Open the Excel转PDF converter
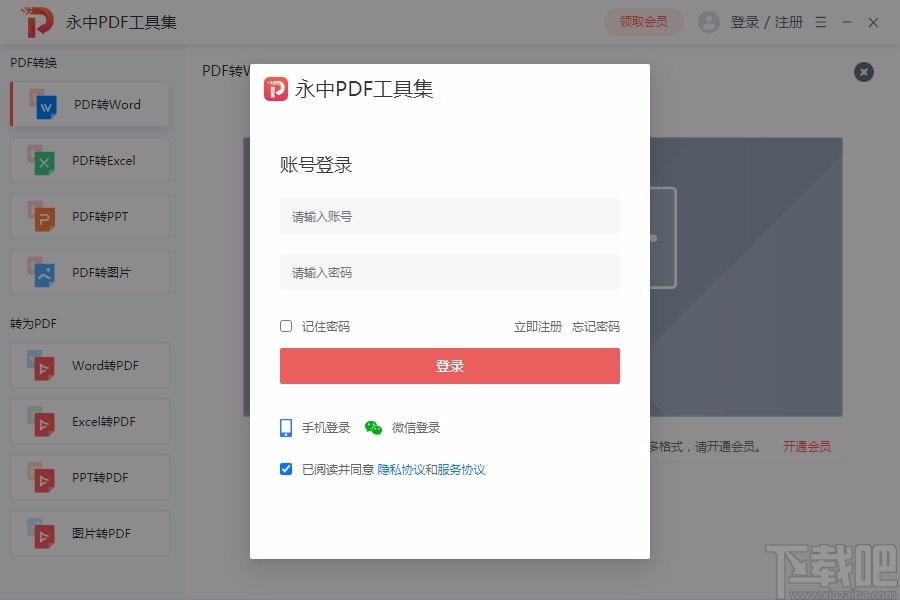 pos(88,421)
